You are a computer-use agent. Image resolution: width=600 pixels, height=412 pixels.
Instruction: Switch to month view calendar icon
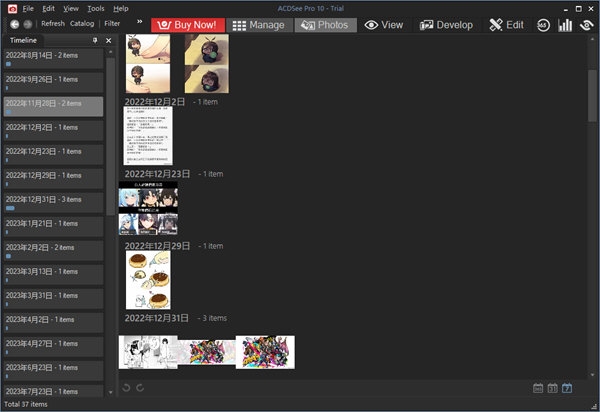tap(553, 388)
